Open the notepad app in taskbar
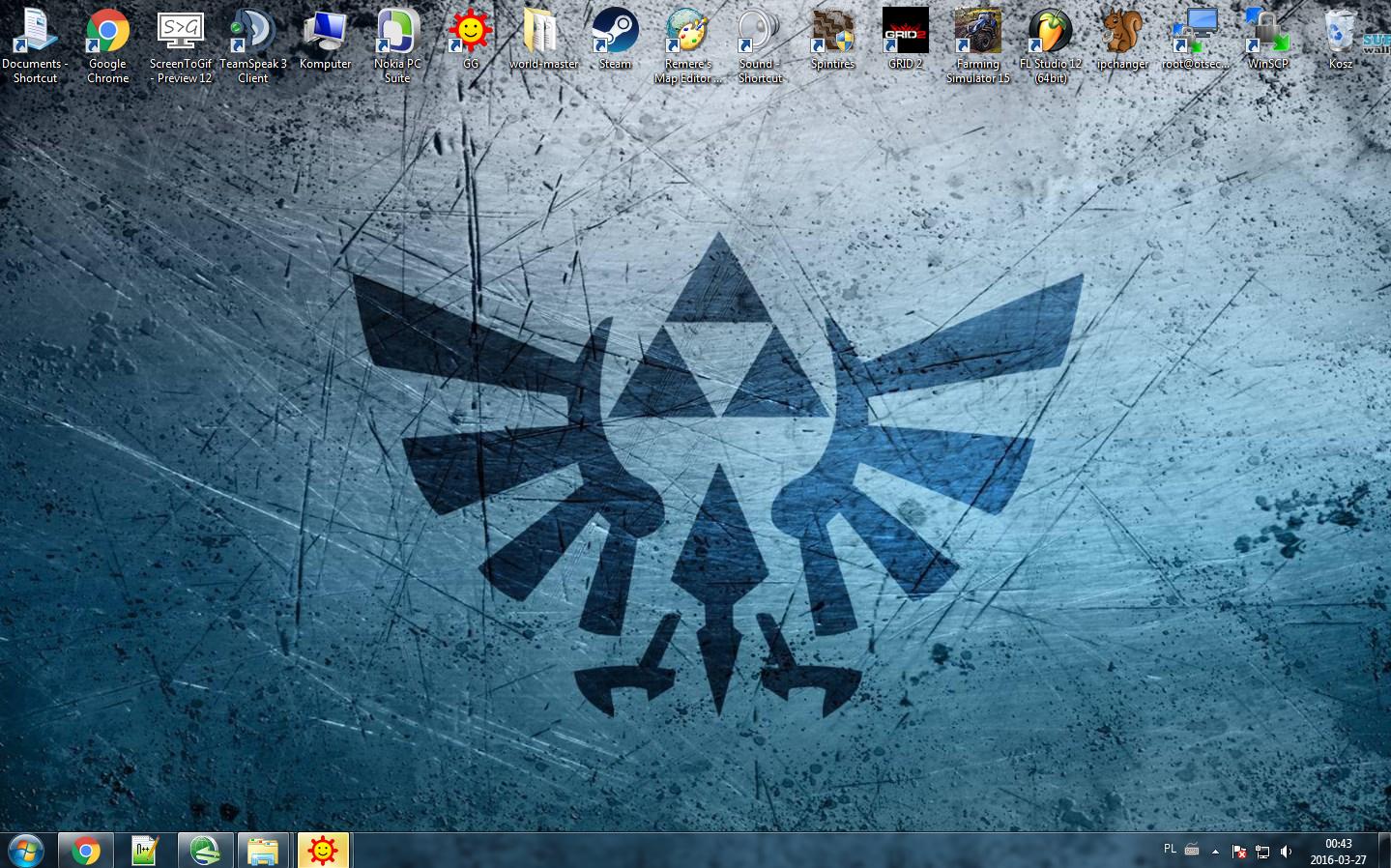 click(x=144, y=851)
